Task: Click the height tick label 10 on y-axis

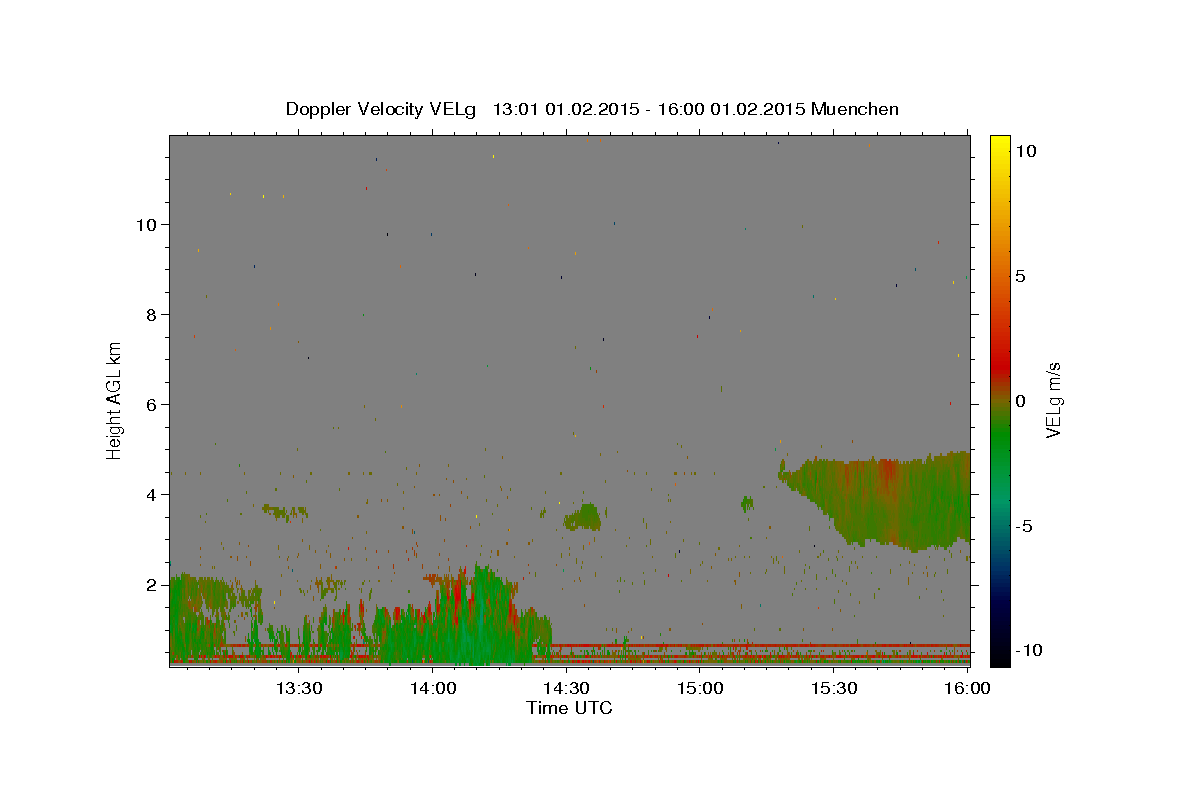Action: pos(148,224)
